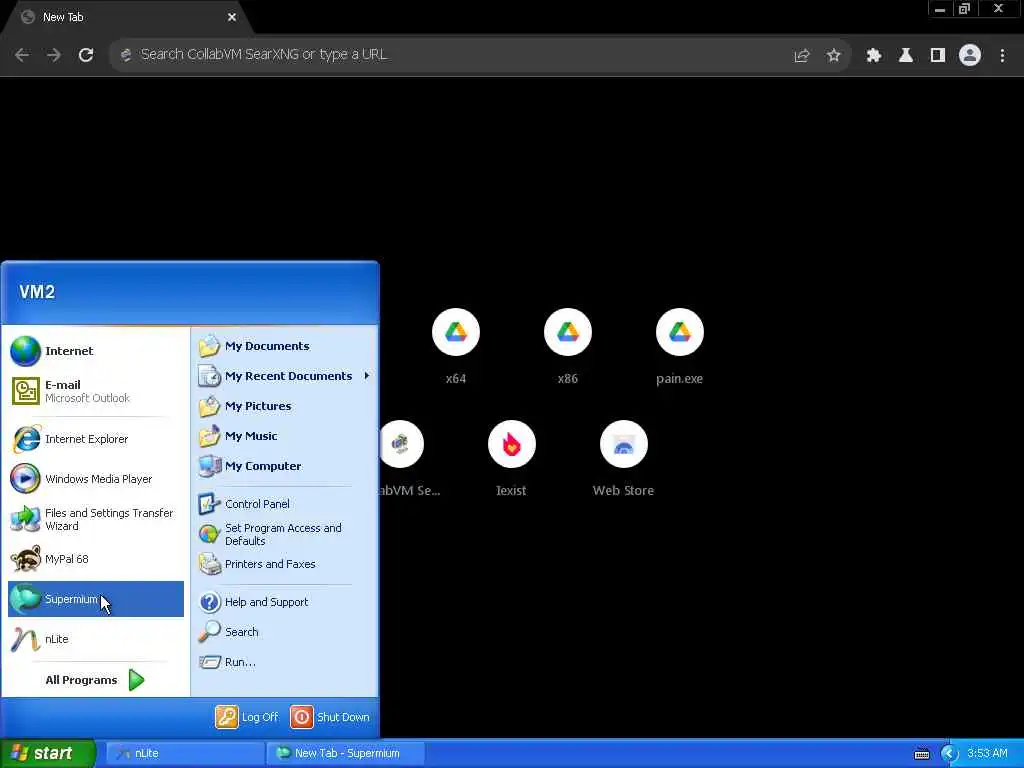This screenshot has width=1024, height=768.
Task: Open Search from Start menu
Action: tap(285, 632)
